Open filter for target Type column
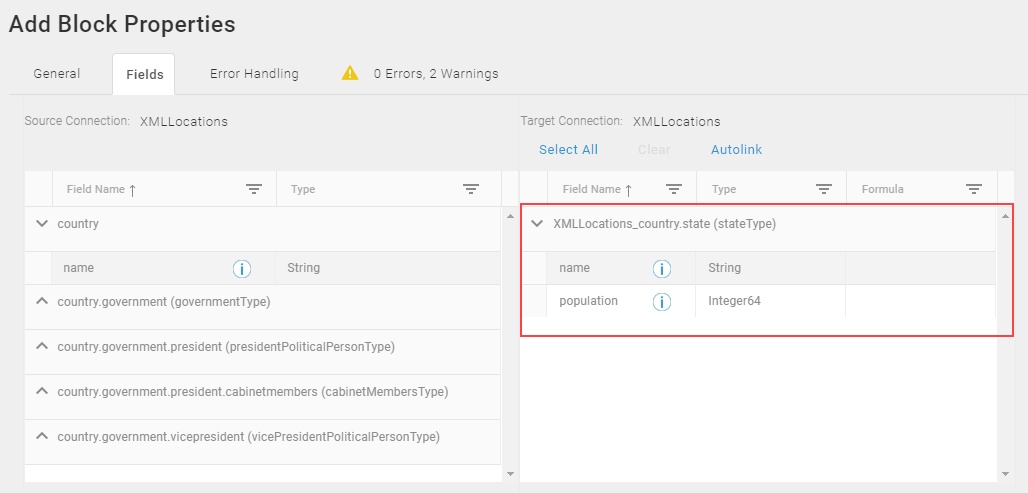This screenshot has width=1028, height=493. [x=823, y=189]
